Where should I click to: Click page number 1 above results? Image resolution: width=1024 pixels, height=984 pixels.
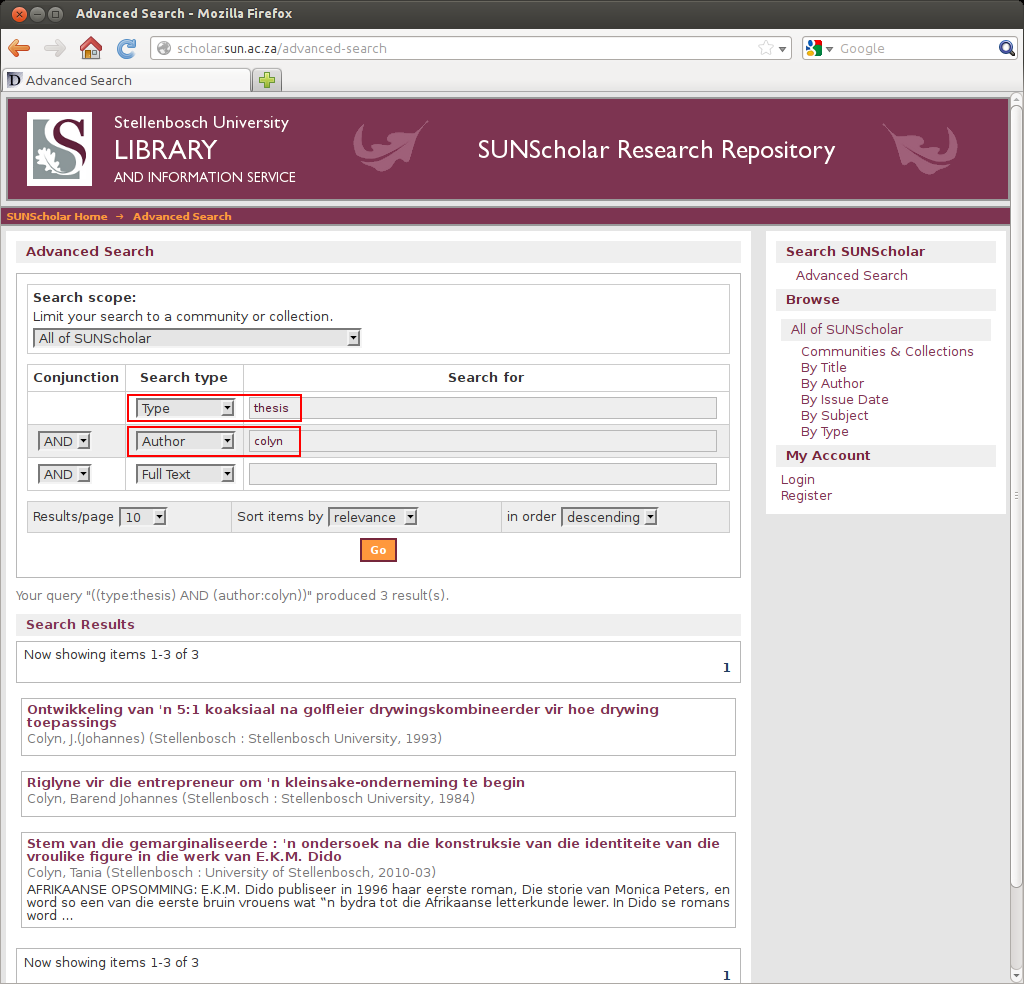726,667
